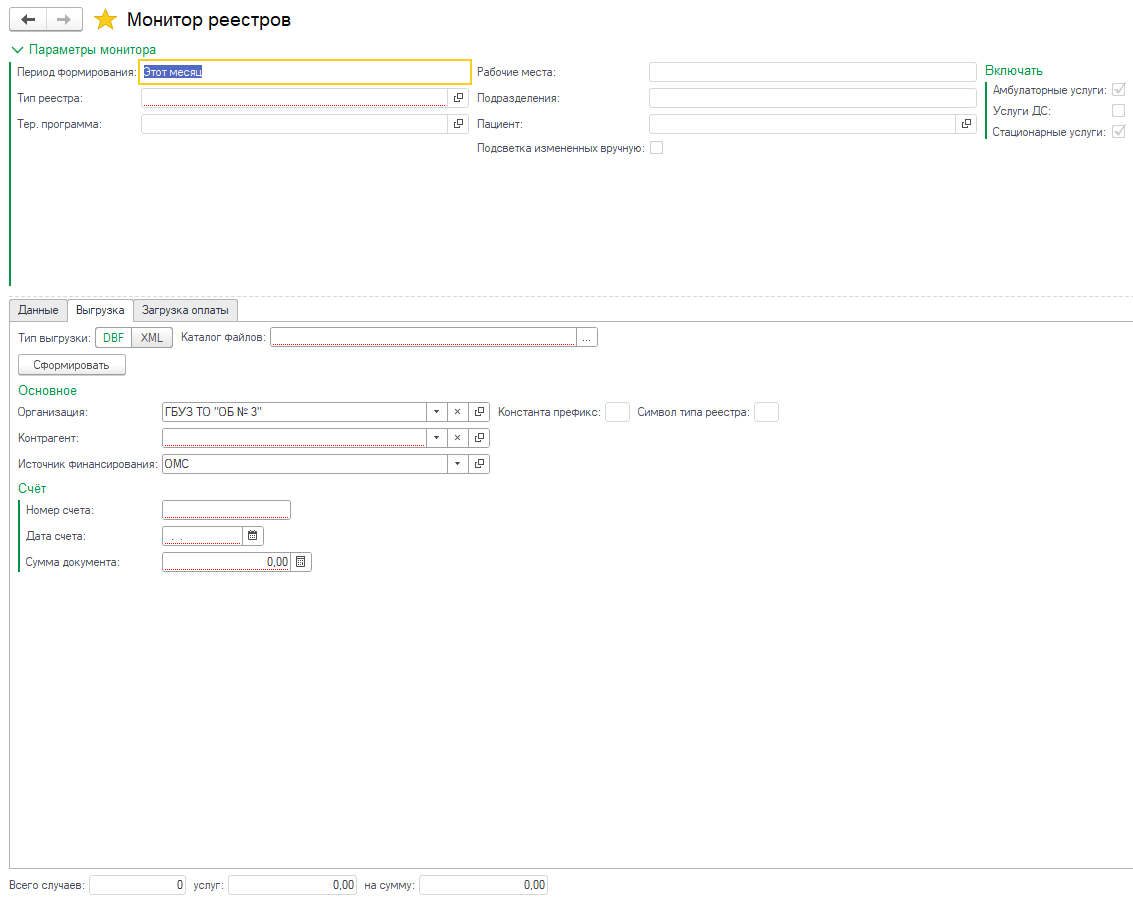Image resolution: width=1133 pixels, height=902 pixels.
Task: Click the yellow favorites star icon
Action: 105,20
